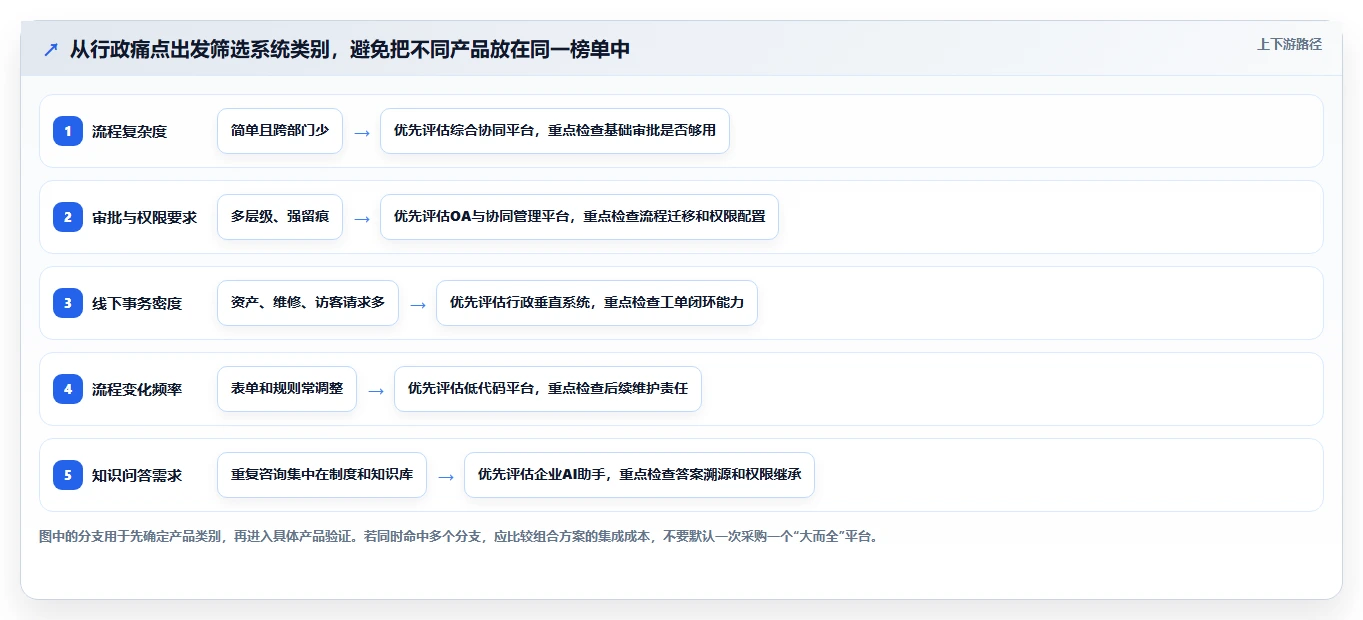
Task: Click the footnote starting 图中的分支用于先确定产品类别
Action: [x=459, y=536]
